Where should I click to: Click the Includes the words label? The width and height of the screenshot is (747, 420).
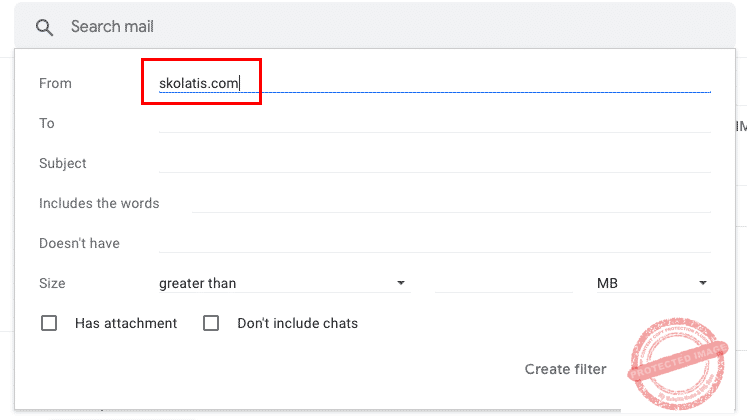pyautogui.click(x=99, y=203)
